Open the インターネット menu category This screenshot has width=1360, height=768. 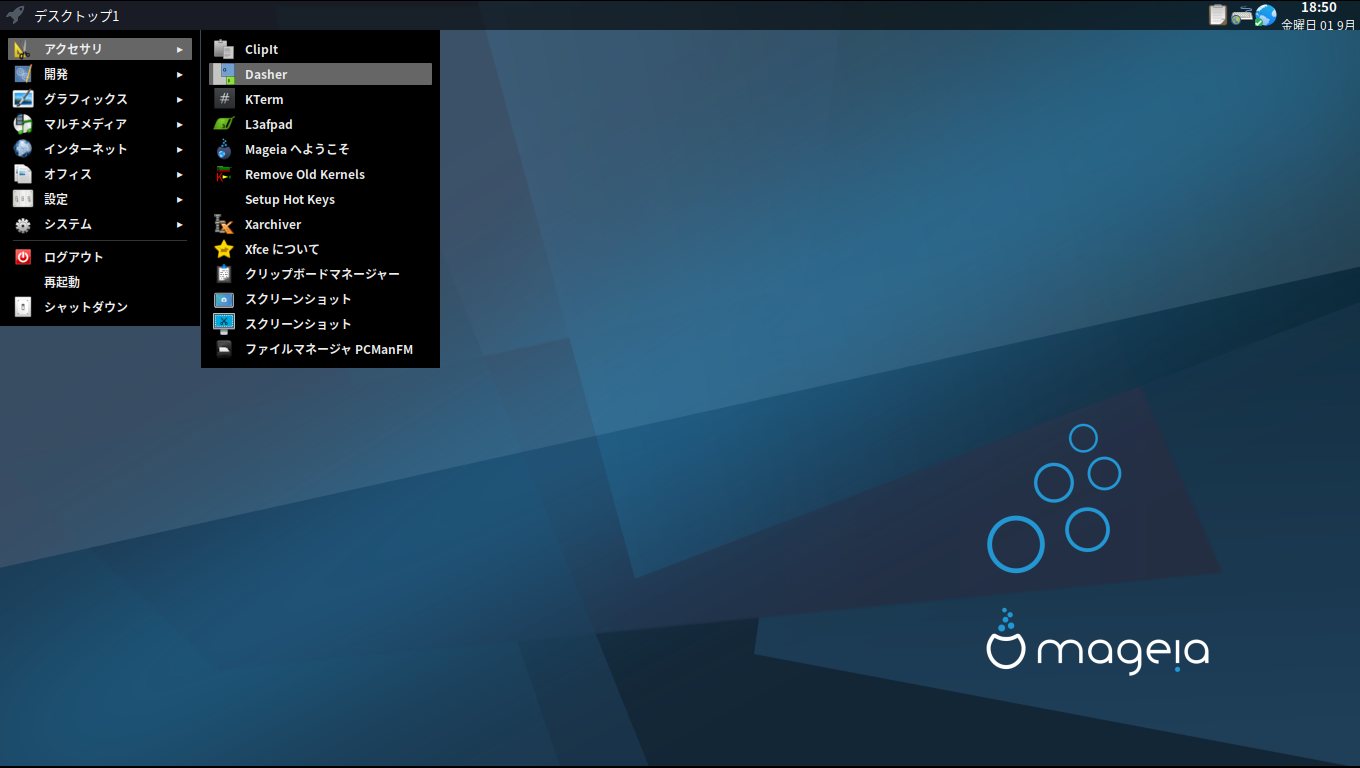(x=100, y=149)
